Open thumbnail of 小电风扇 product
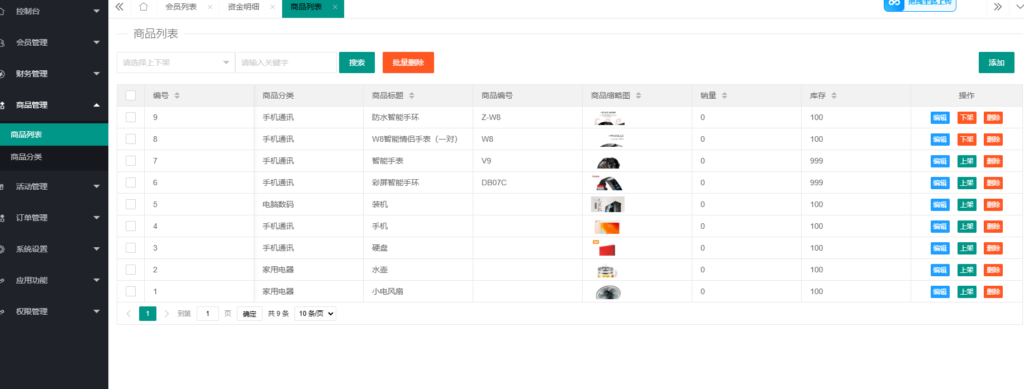 pyautogui.click(x=608, y=292)
